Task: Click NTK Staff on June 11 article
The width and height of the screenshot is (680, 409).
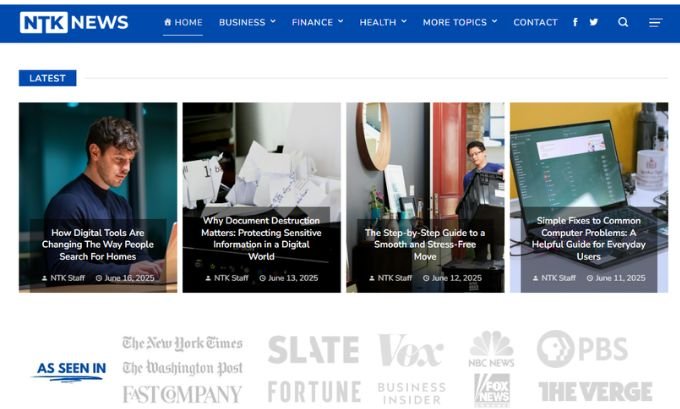Action: (554, 278)
